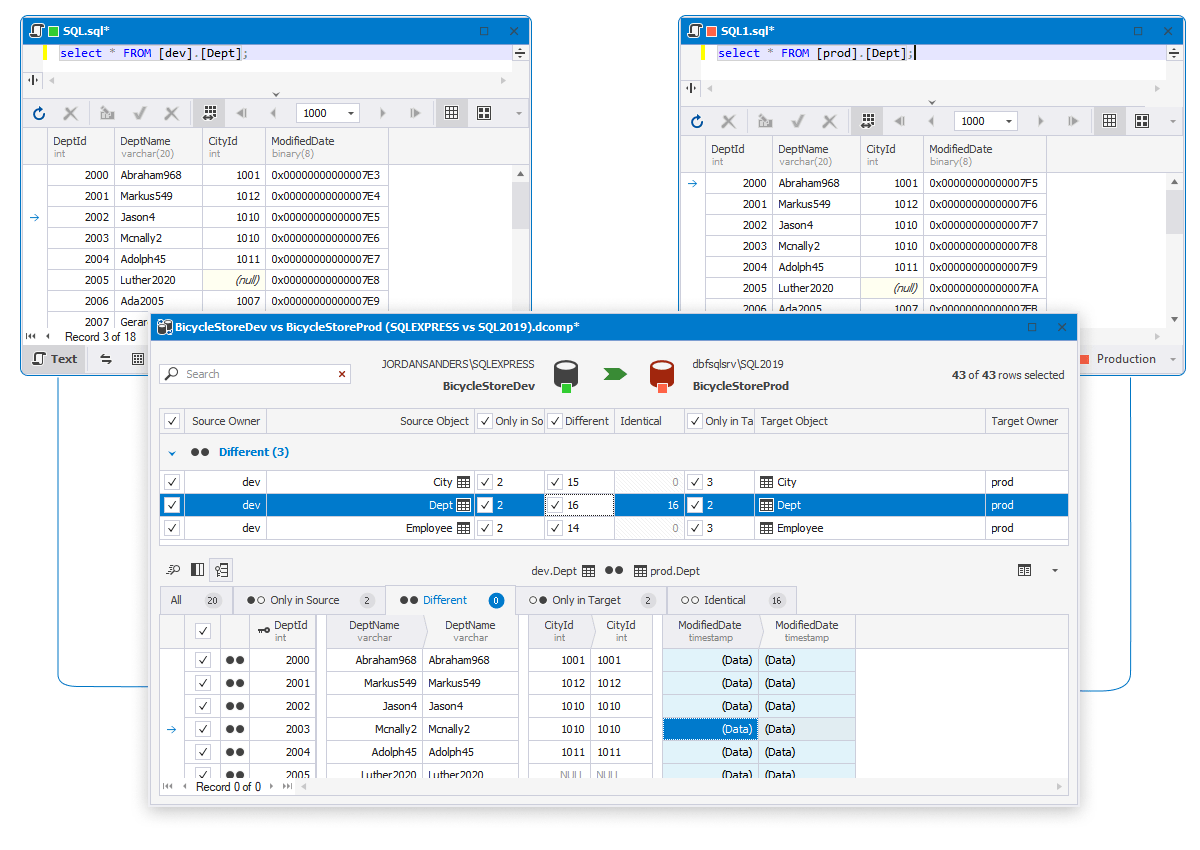
Task: Select selected (Data) cell for Mcnally2 row
Action: 711,729
